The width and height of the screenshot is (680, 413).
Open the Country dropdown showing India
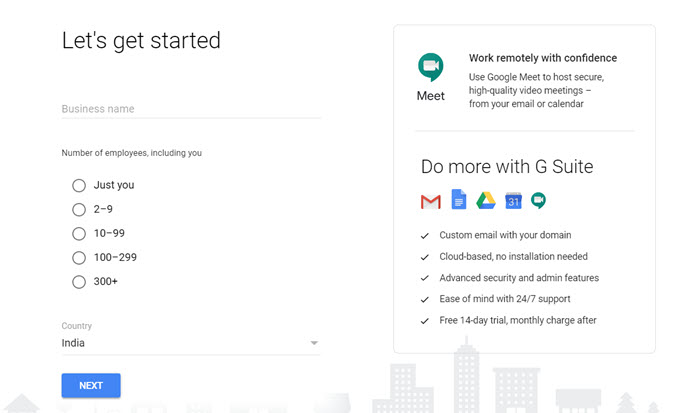tap(191, 343)
